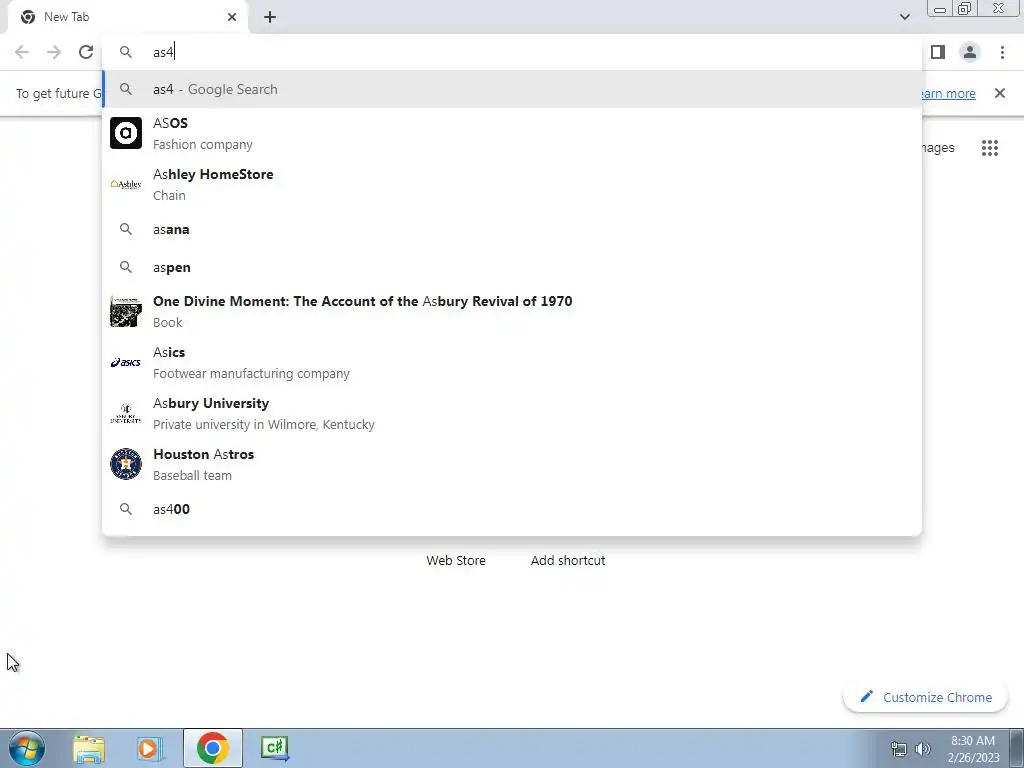This screenshot has height=768, width=1024.
Task: Open Windows Explorer from taskbar
Action: pyautogui.click(x=89, y=748)
